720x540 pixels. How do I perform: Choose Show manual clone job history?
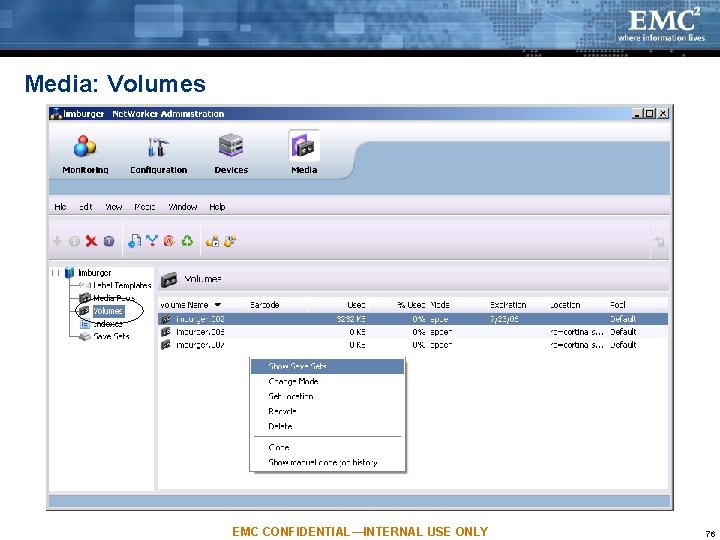327,462
